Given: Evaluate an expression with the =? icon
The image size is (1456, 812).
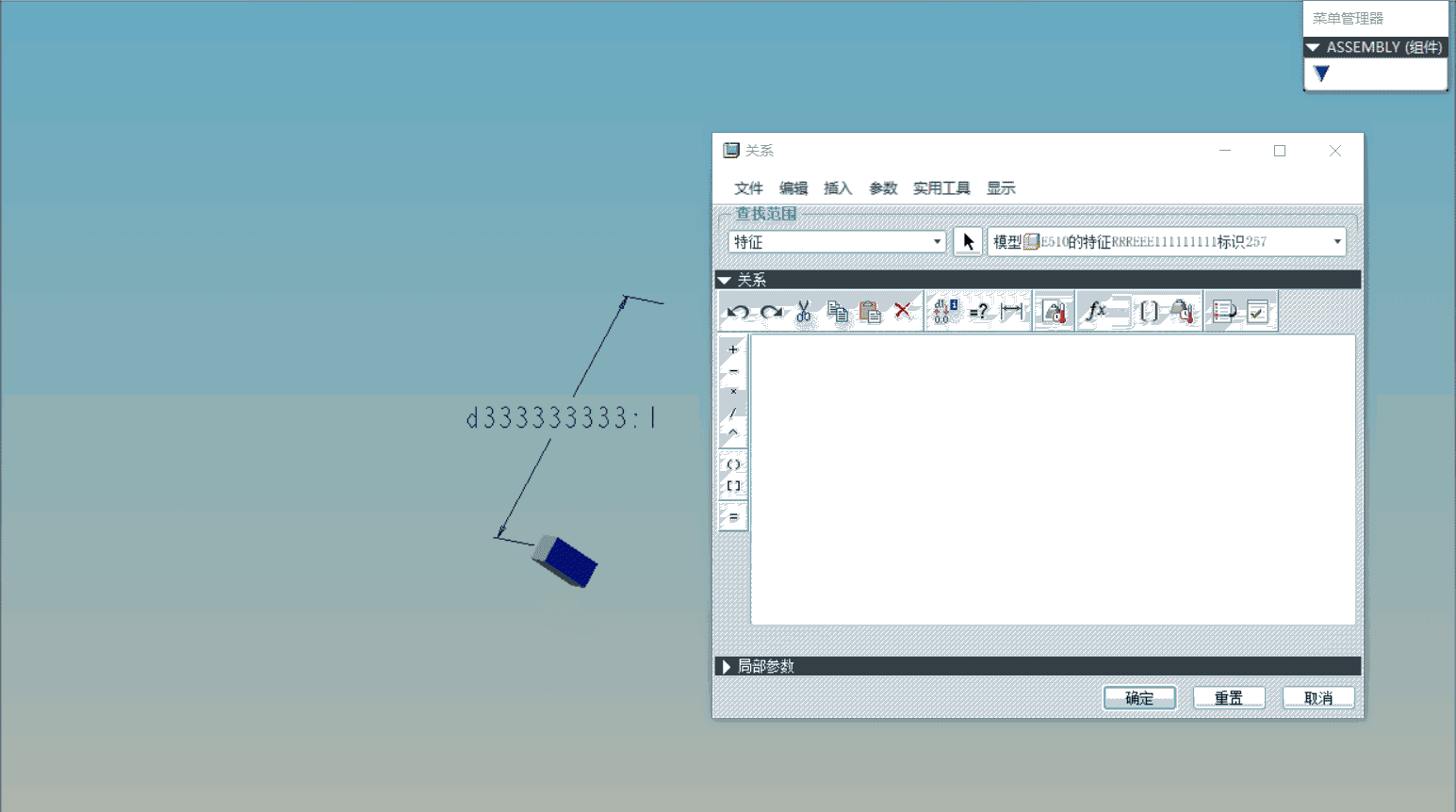Looking at the screenshot, I should tap(978, 312).
